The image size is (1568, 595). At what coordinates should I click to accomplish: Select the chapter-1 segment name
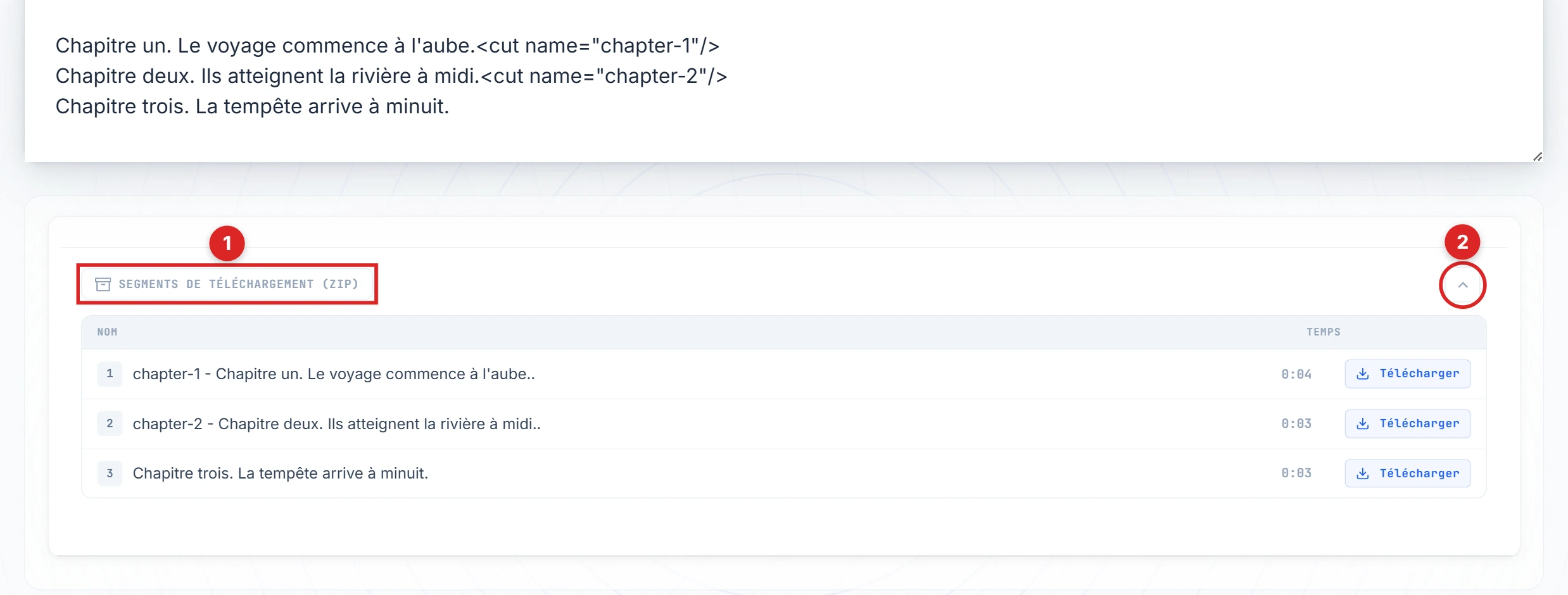334,374
